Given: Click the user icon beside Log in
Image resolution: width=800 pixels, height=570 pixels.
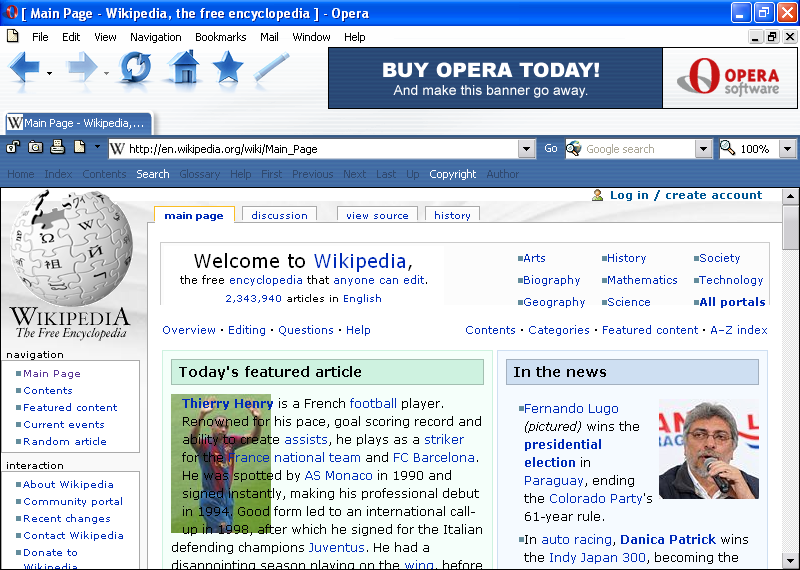Looking at the screenshot, I should point(597,195).
